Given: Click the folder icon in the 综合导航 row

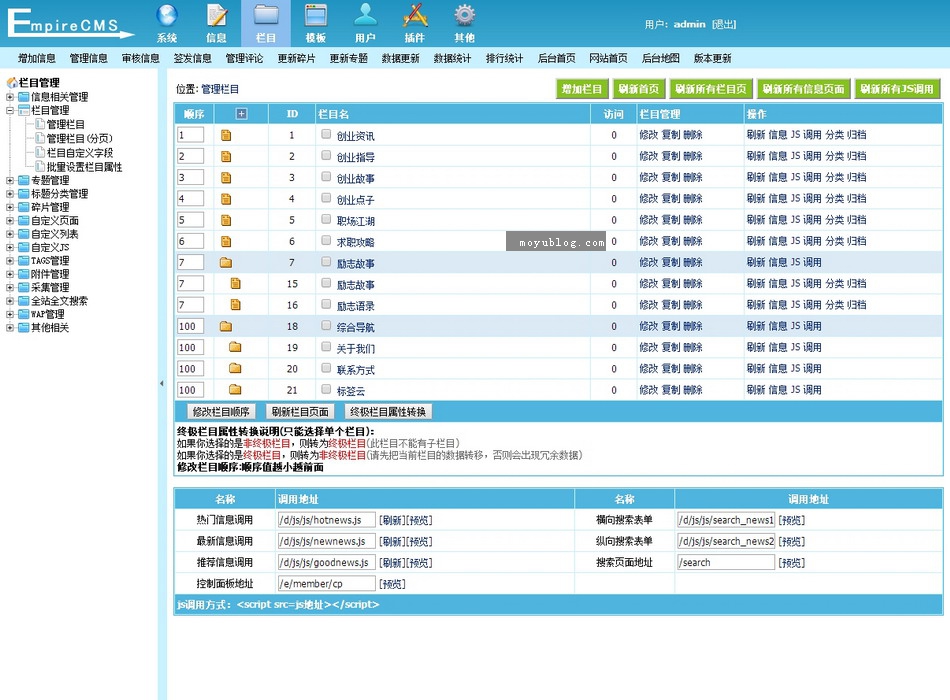Looking at the screenshot, I should 226,326.
